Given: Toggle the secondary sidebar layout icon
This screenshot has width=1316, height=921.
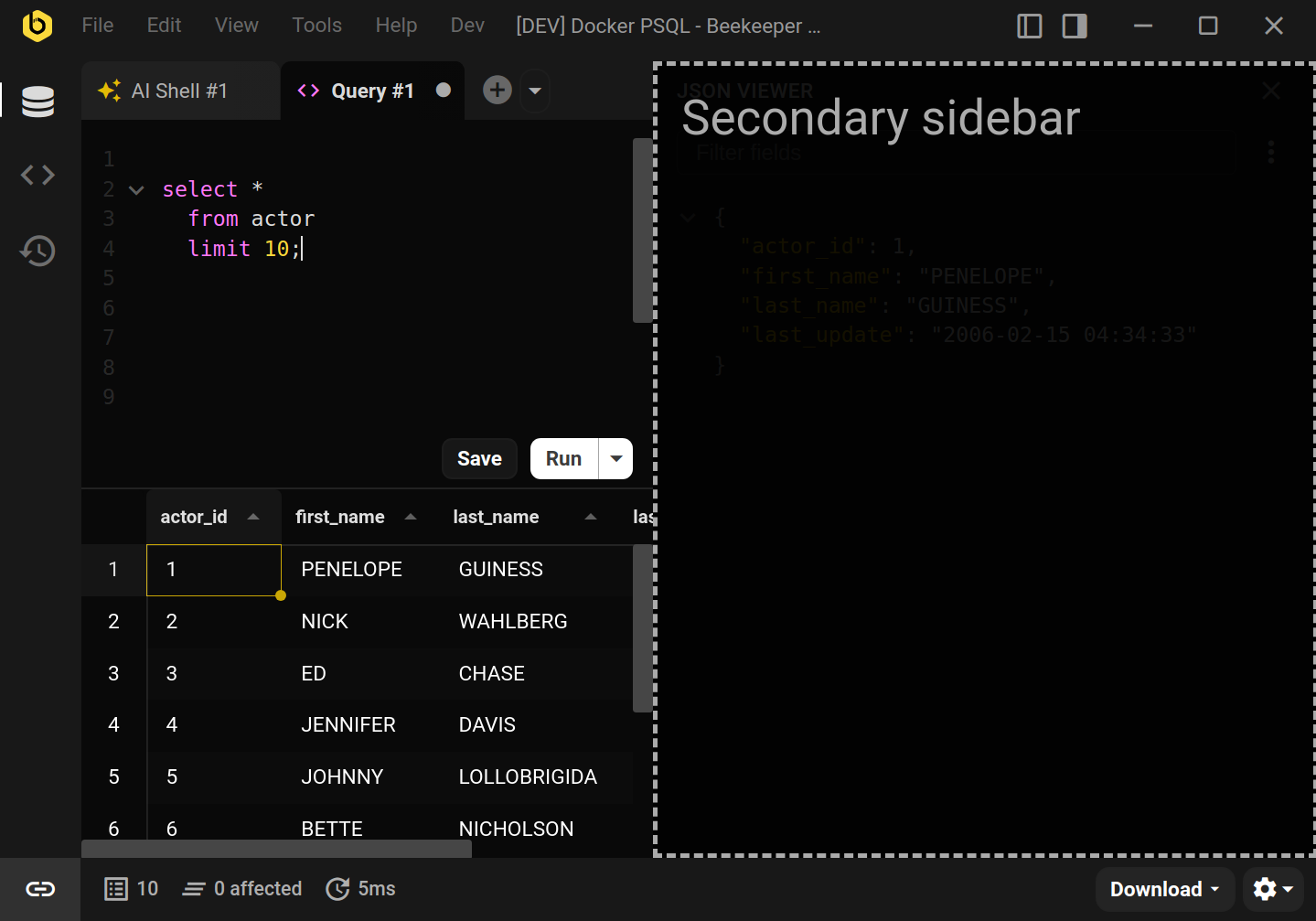Looking at the screenshot, I should 1075,26.
